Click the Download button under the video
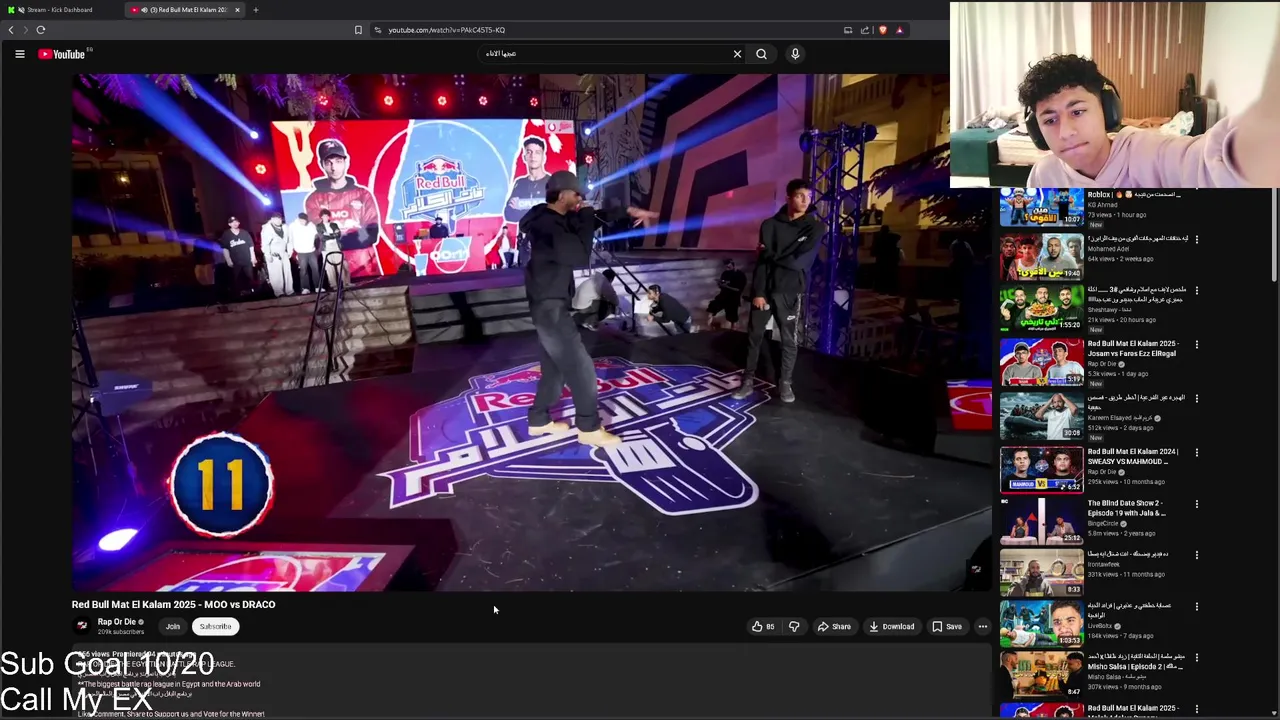1280x720 pixels. coord(891,627)
